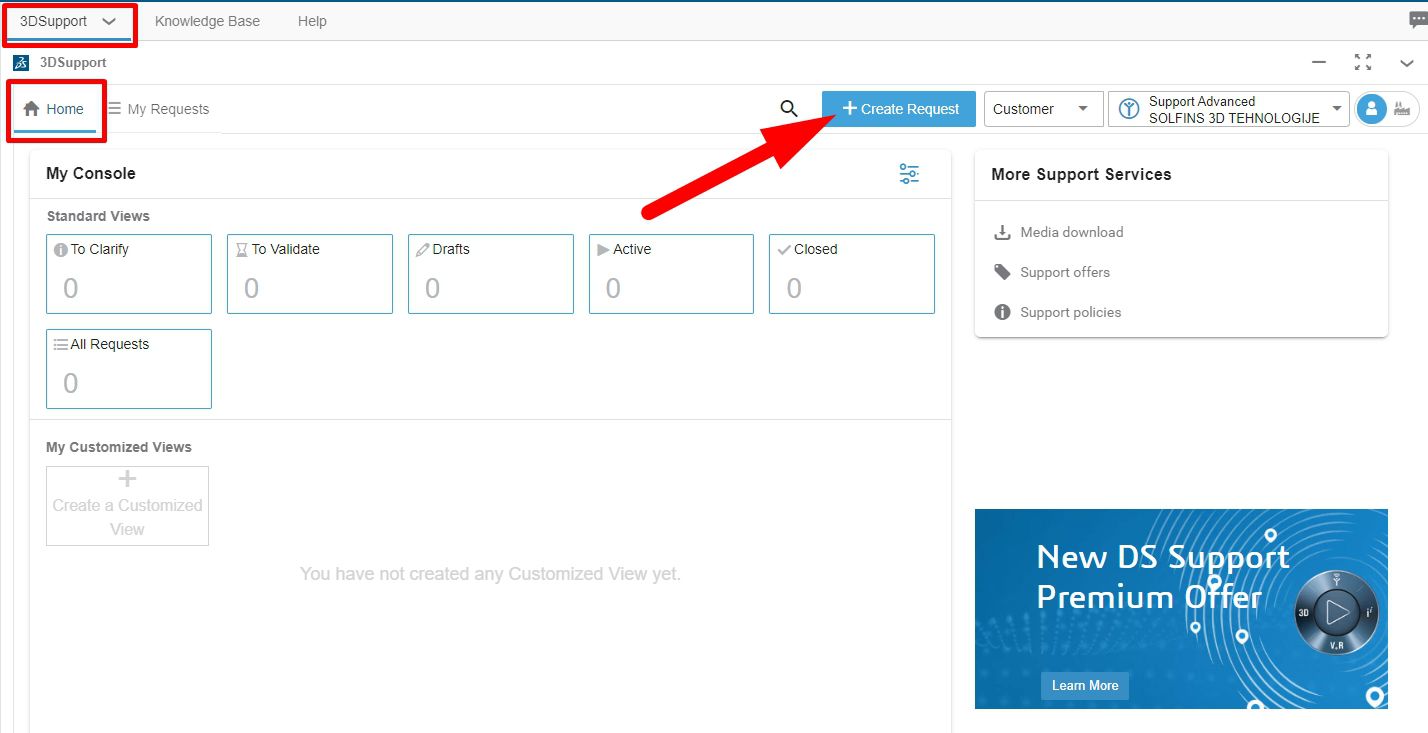Click the My Console settings sliders icon
Screen dimensions: 1428x733
(908, 173)
